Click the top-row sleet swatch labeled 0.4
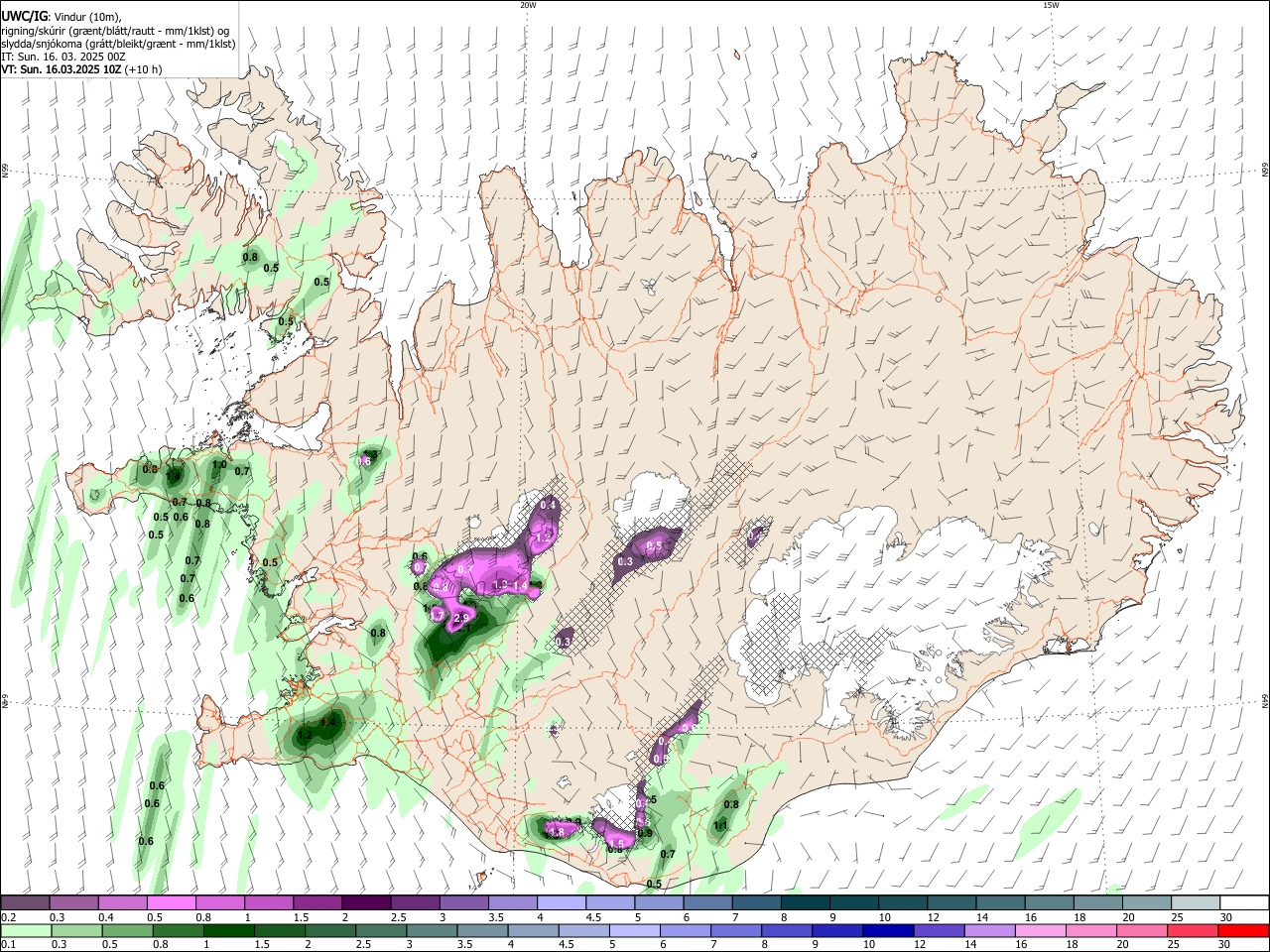The height and width of the screenshot is (952, 1270). pyautogui.click(x=122, y=903)
